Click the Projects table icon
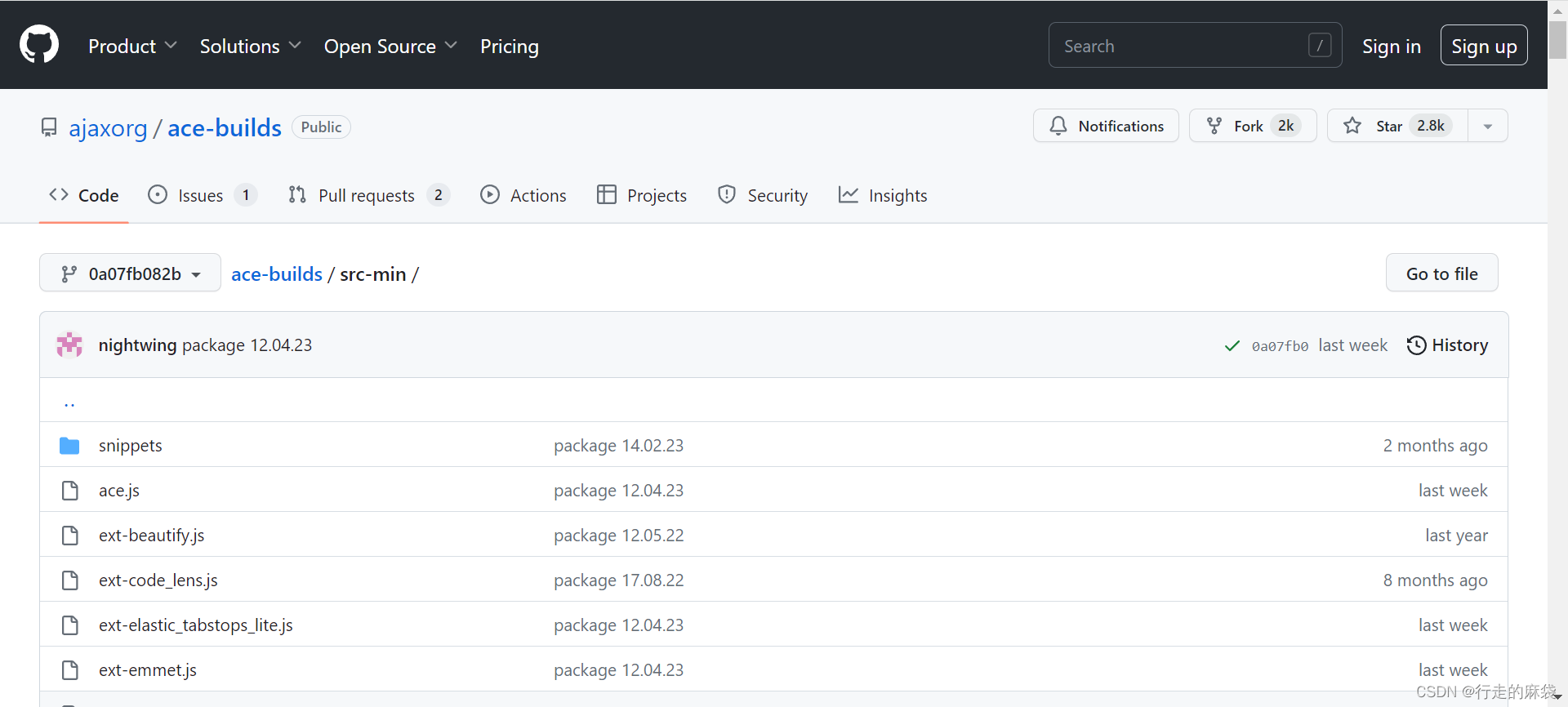Image resolution: width=1568 pixels, height=707 pixels. 607,194
